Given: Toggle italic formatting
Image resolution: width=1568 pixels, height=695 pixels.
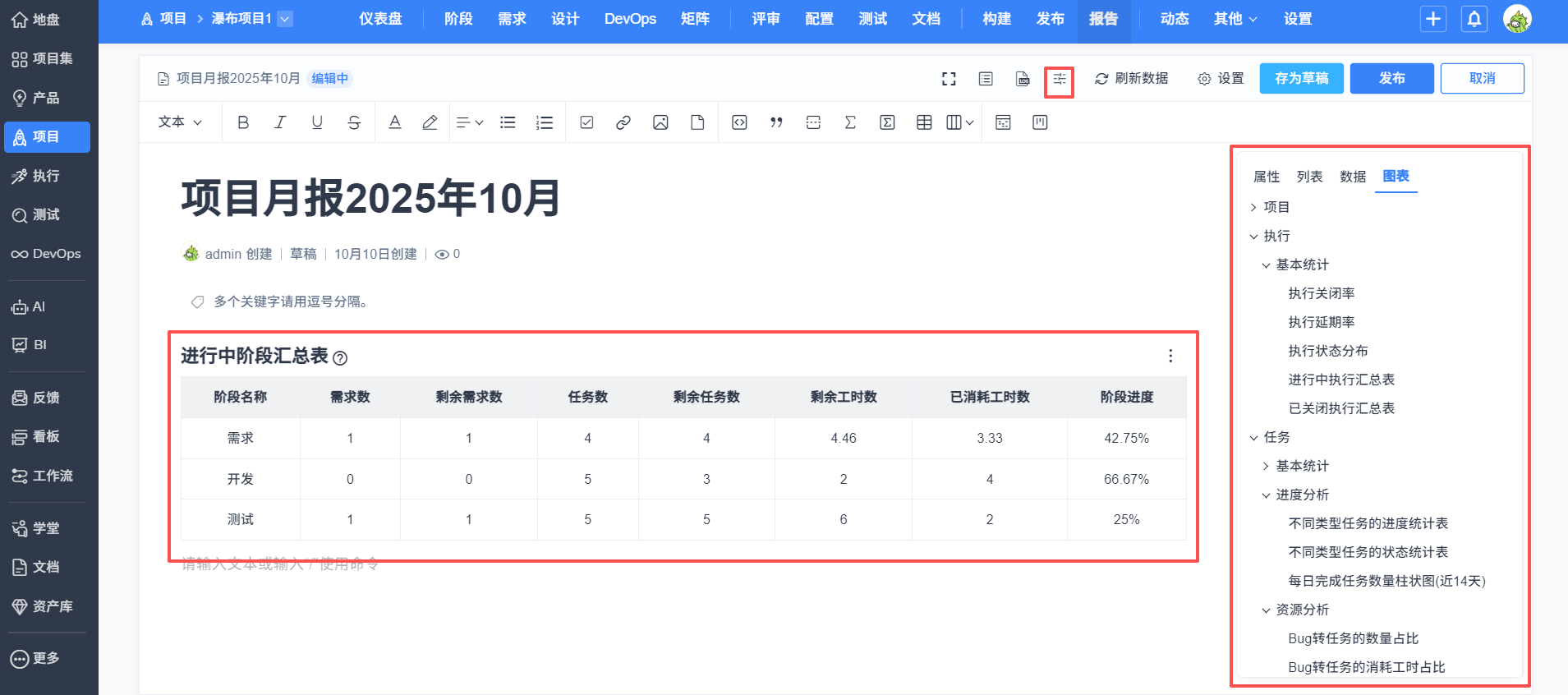Looking at the screenshot, I should [x=280, y=122].
